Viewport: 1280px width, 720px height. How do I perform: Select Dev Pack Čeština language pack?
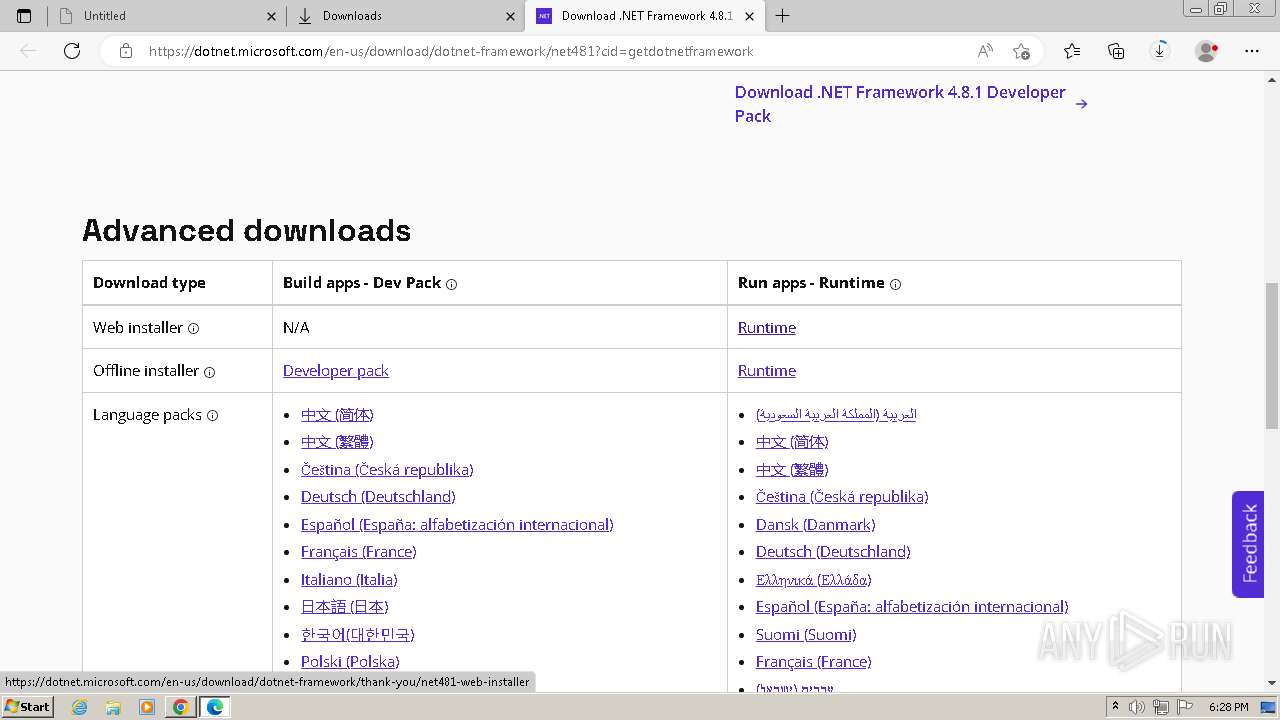click(x=387, y=469)
